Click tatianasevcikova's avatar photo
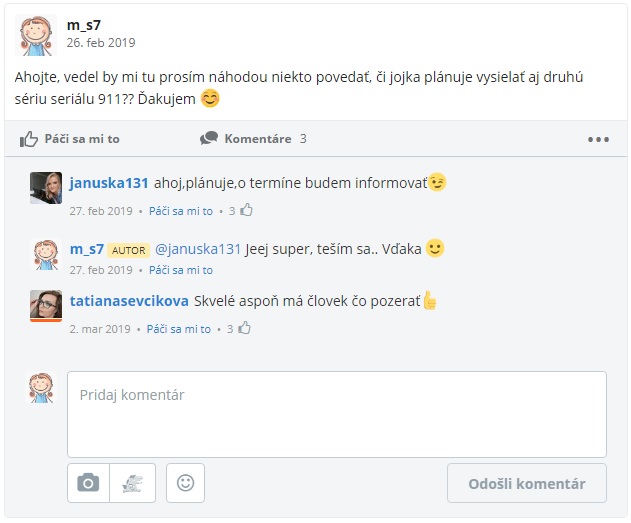This screenshot has width=631, height=523. pos(46,306)
